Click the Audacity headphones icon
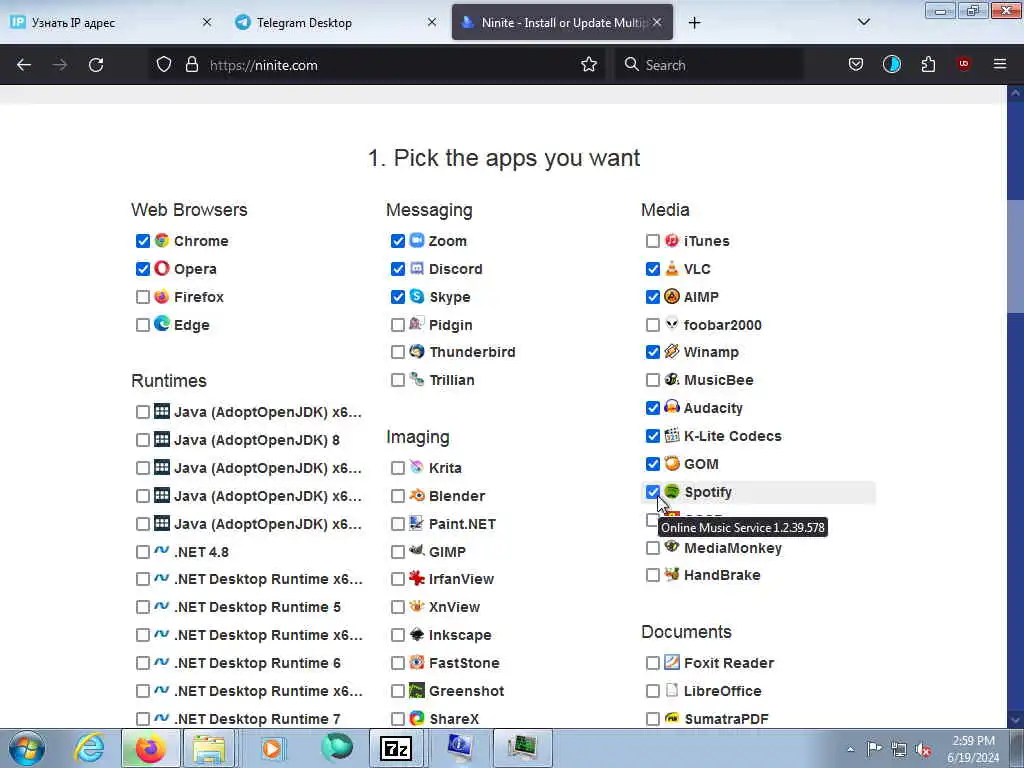This screenshot has width=1024, height=768. [671, 408]
